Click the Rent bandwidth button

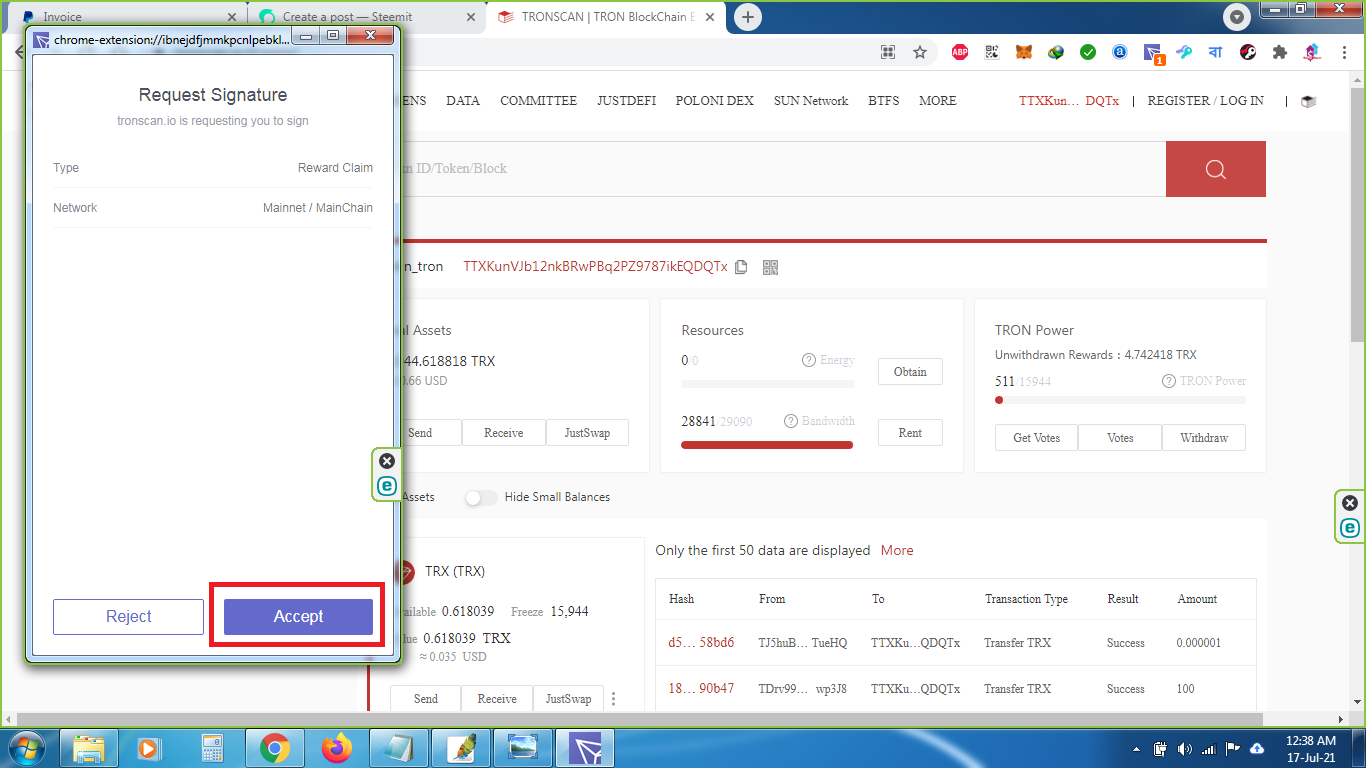click(x=910, y=433)
